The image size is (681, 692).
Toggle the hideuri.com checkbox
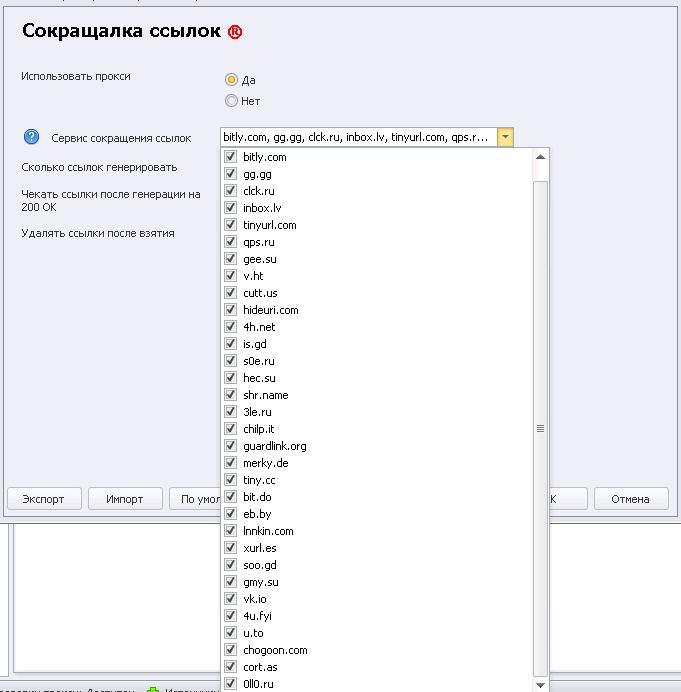click(230, 310)
